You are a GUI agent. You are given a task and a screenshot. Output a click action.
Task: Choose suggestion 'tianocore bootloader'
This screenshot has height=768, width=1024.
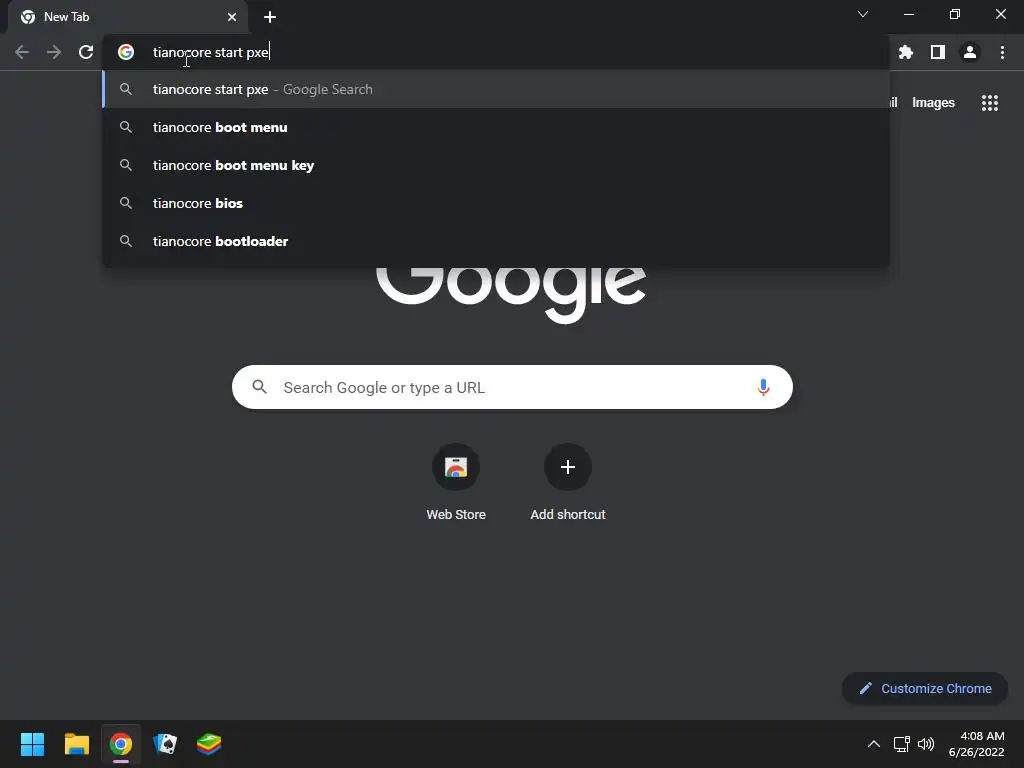496,241
